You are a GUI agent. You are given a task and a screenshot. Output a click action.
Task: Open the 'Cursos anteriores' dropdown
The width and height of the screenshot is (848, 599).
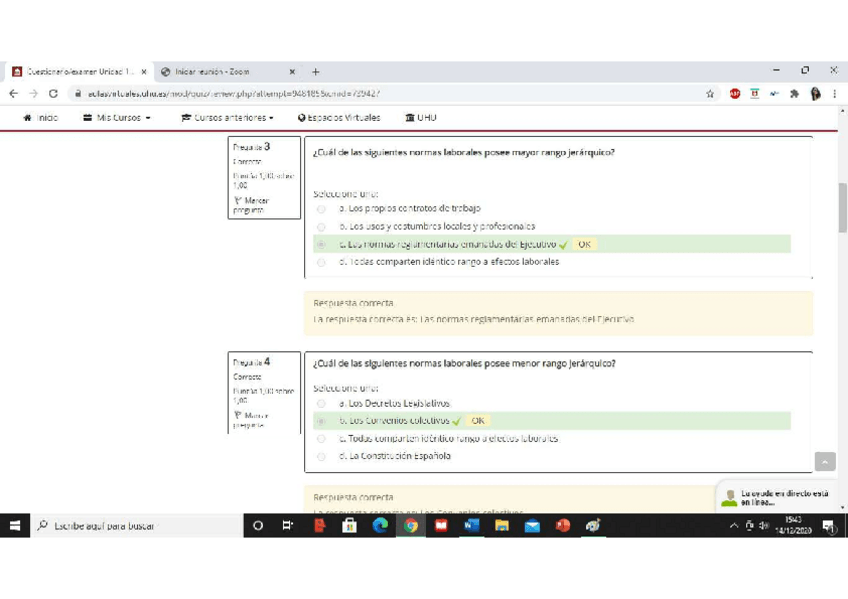coord(227,118)
